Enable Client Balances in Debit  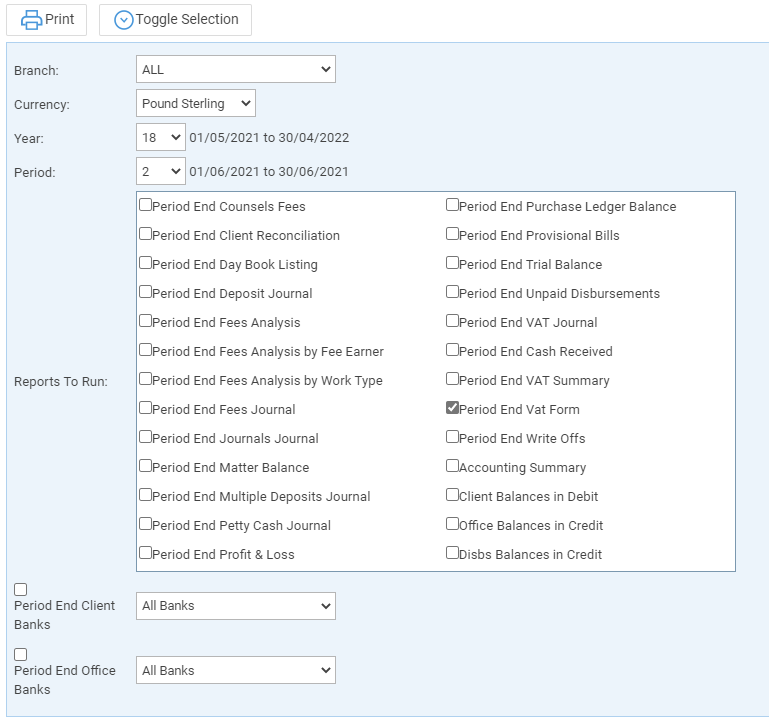pyautogui.click(x=452, y=494)
